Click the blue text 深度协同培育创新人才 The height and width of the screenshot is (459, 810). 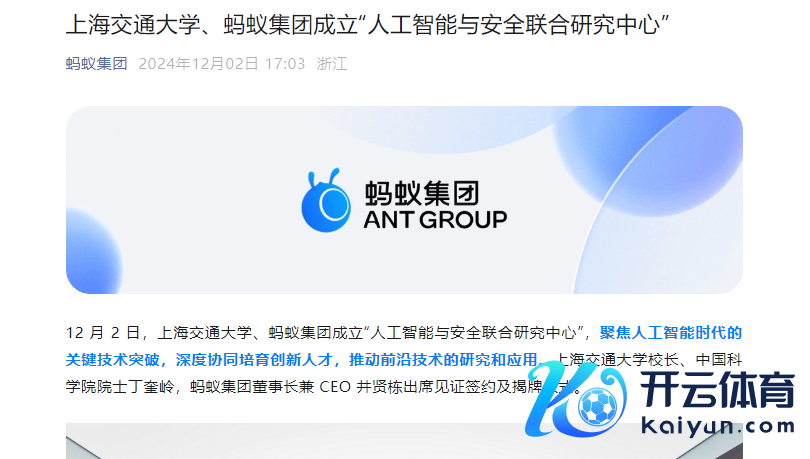click(x=254, y=359)
